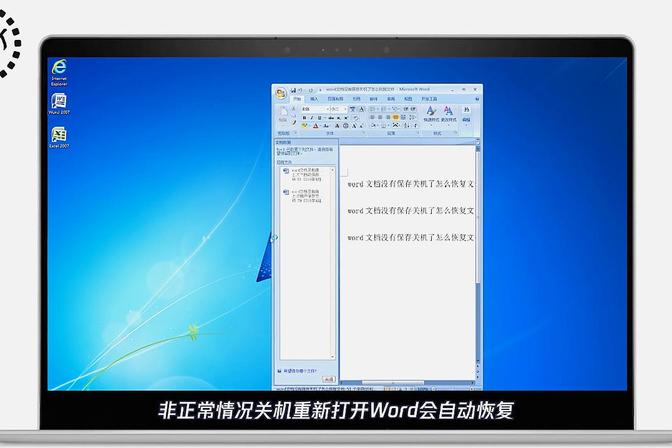
Task: Open the Font dialog launcher
Action: tap(363, 132)
